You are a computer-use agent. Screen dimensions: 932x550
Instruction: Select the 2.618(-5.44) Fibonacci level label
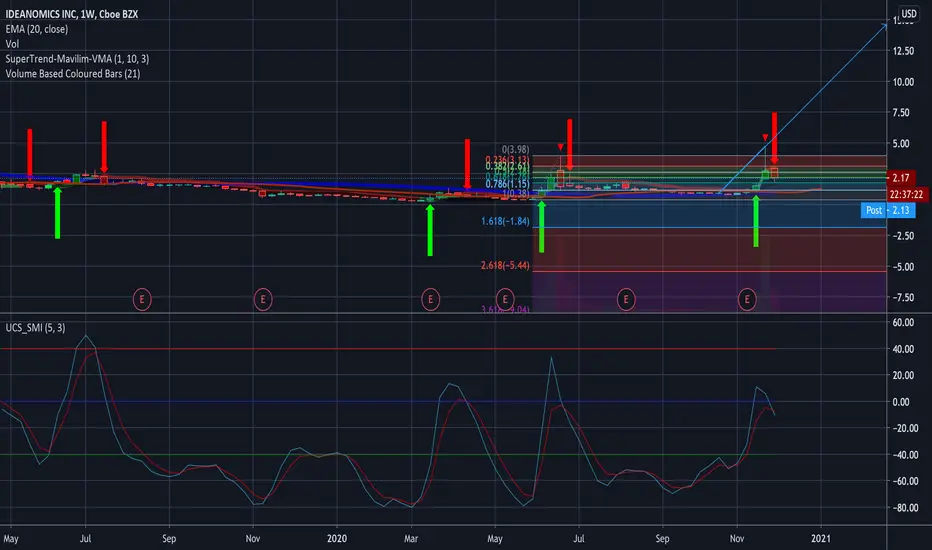[x=505, y=265]
